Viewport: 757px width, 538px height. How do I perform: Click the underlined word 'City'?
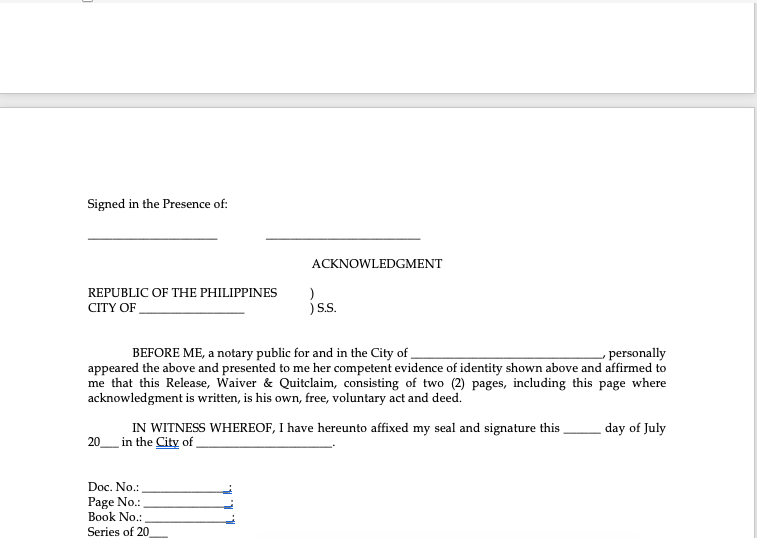point(167,442)
